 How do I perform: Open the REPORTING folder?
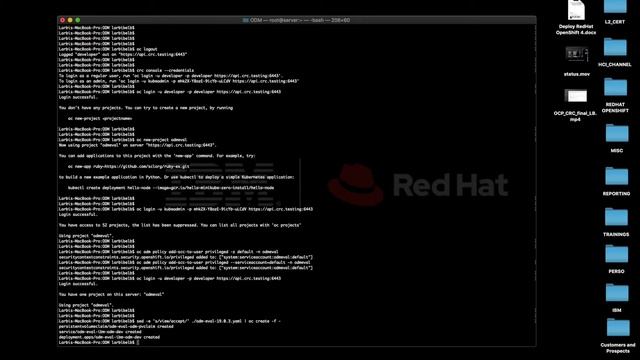pos(616,176)
